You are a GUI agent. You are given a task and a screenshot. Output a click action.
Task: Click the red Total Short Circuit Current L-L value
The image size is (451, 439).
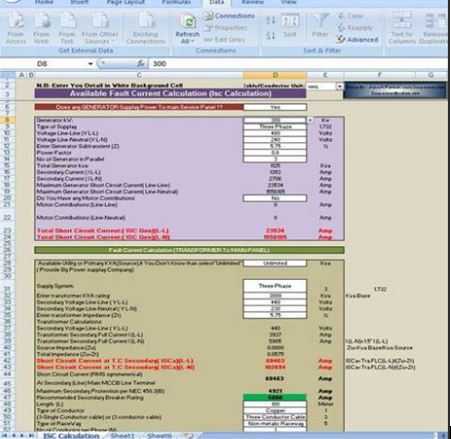(275, 231)
